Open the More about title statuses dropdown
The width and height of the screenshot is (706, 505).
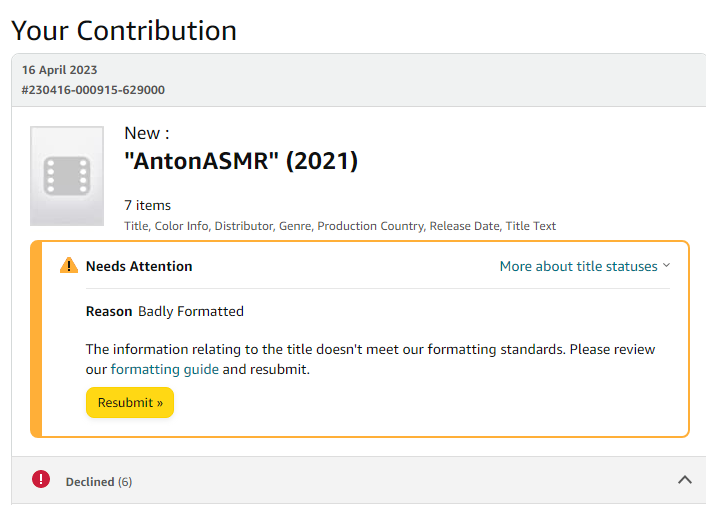pos(579,266)
